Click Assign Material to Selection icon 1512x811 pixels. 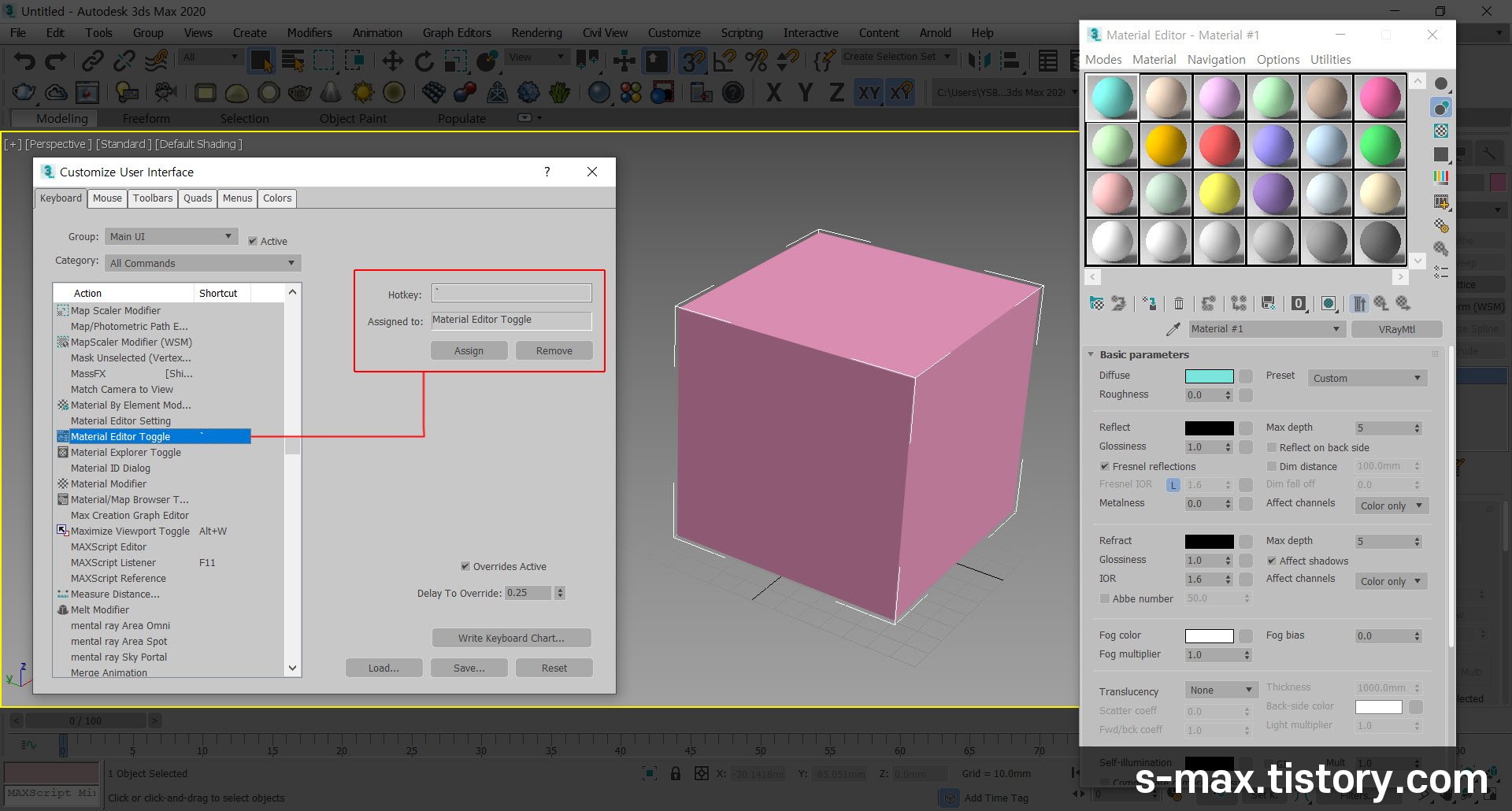1149,303
